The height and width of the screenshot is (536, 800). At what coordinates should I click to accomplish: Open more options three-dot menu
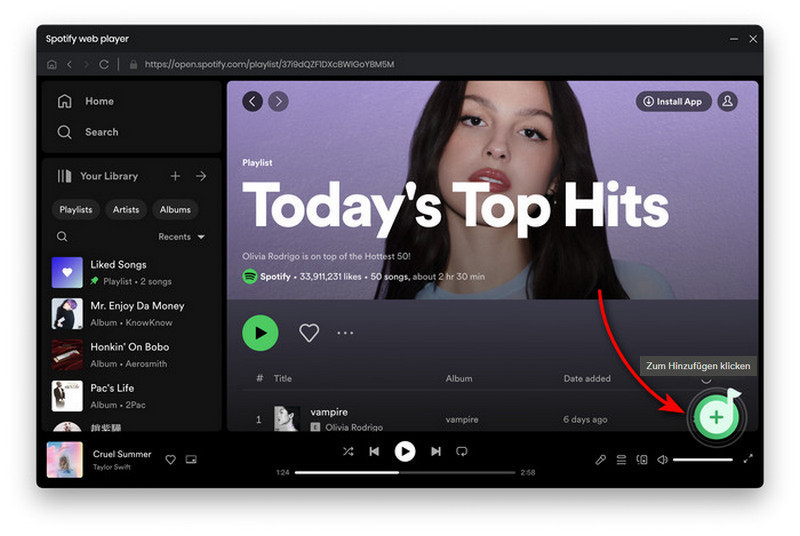point(345,333)
